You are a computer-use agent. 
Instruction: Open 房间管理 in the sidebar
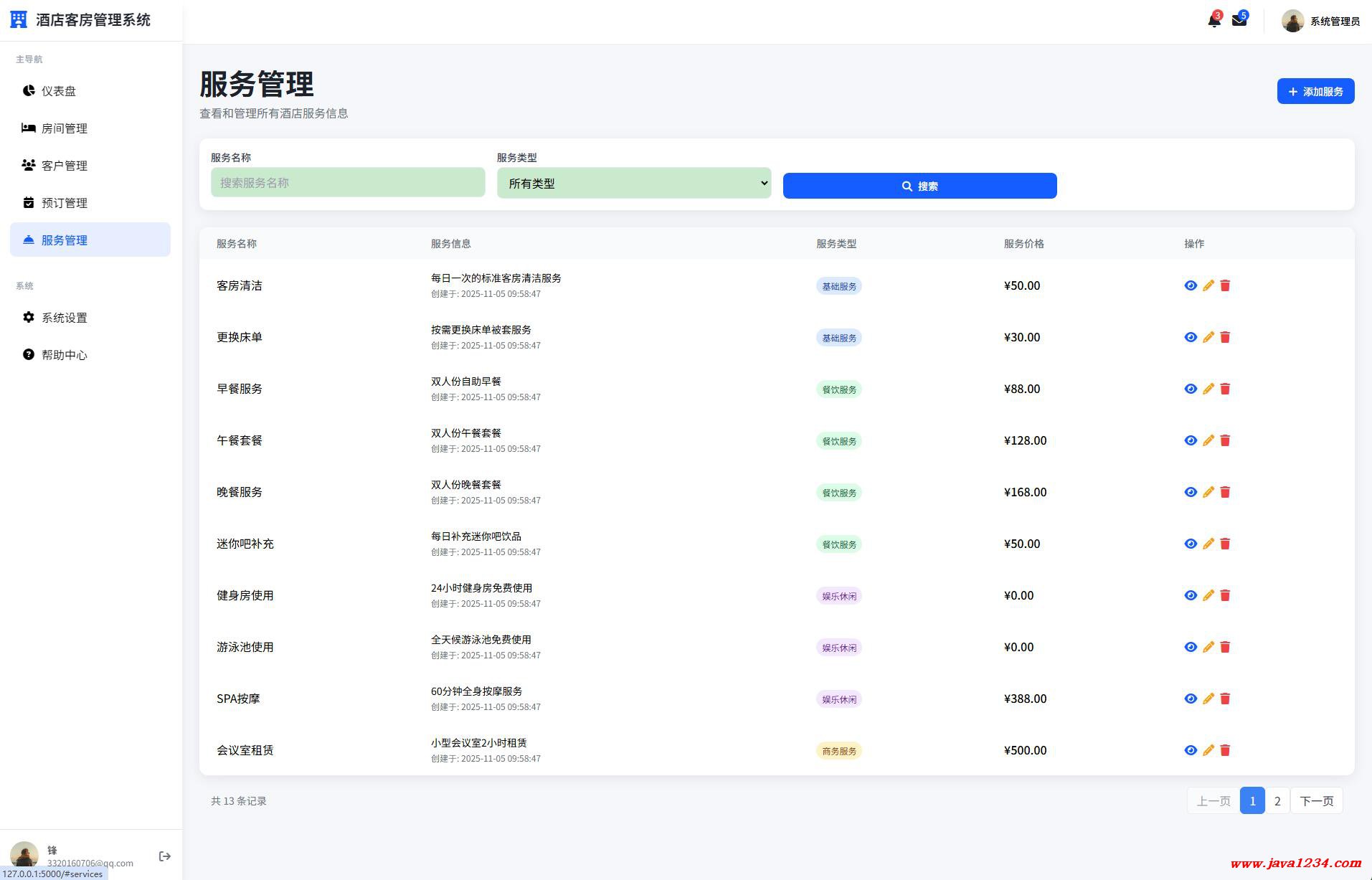click(64, 128)
